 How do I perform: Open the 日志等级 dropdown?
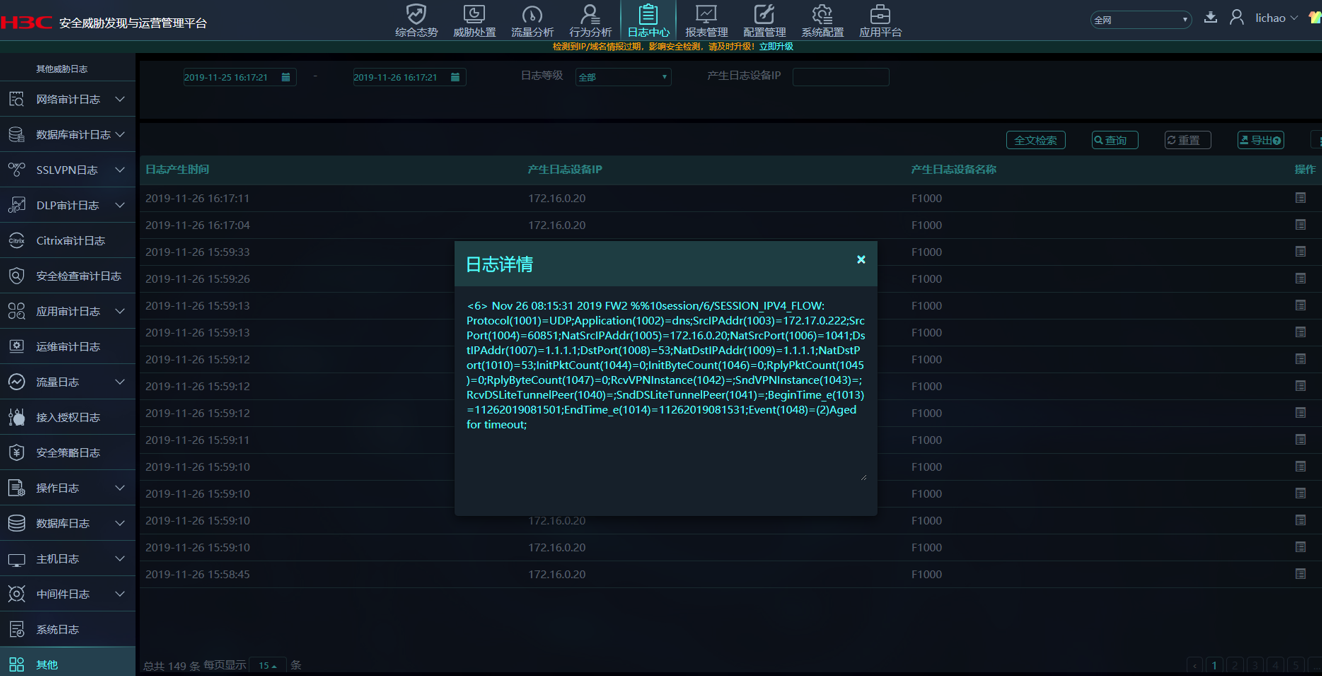tap(622, 77)
